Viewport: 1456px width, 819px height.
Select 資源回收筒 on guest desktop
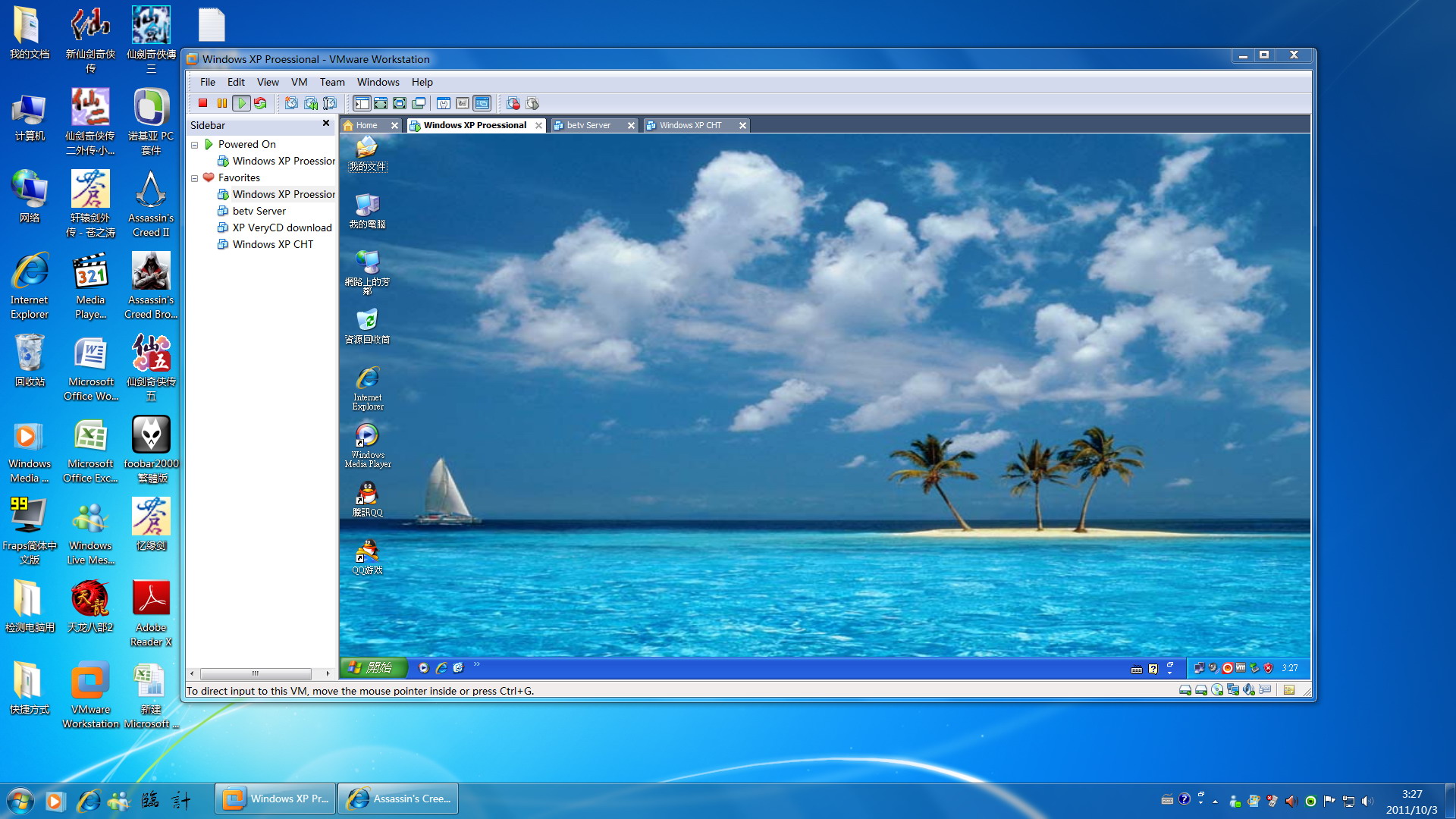coord(368,326)
